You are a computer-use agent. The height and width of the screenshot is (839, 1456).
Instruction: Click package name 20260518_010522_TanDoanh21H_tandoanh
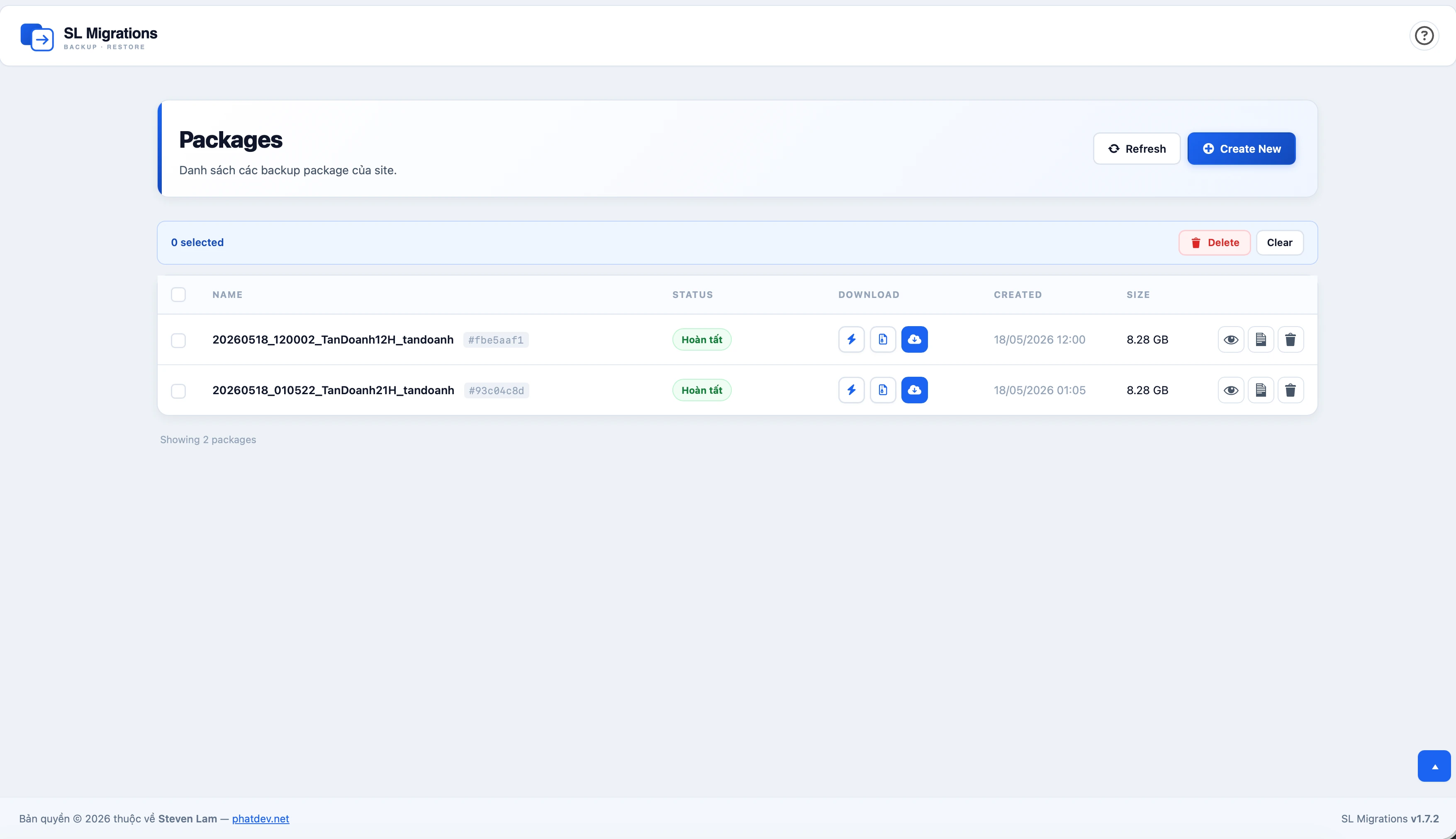tap(334, 390)
